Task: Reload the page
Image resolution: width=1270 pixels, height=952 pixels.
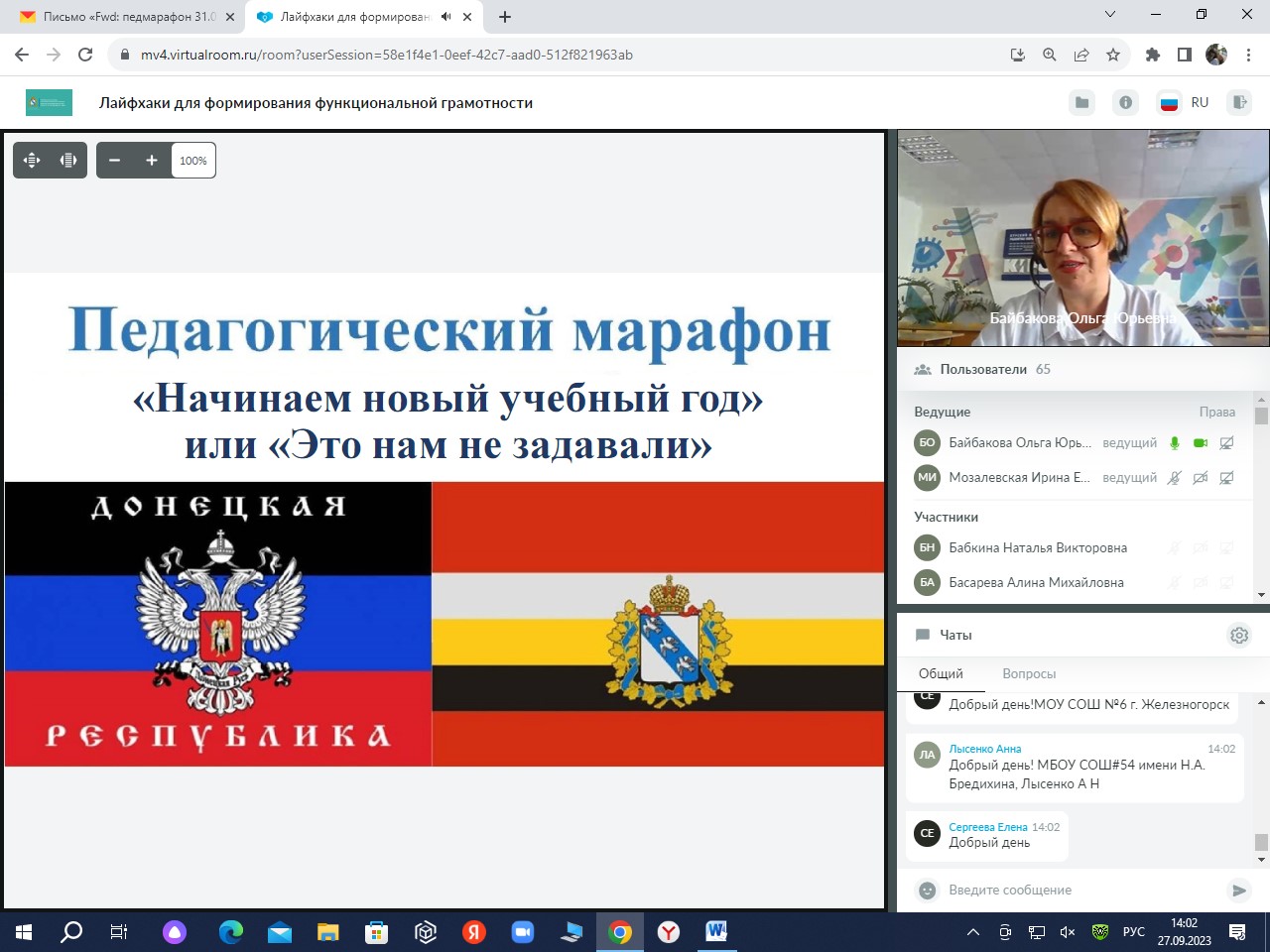Action: tap(85, 55)
